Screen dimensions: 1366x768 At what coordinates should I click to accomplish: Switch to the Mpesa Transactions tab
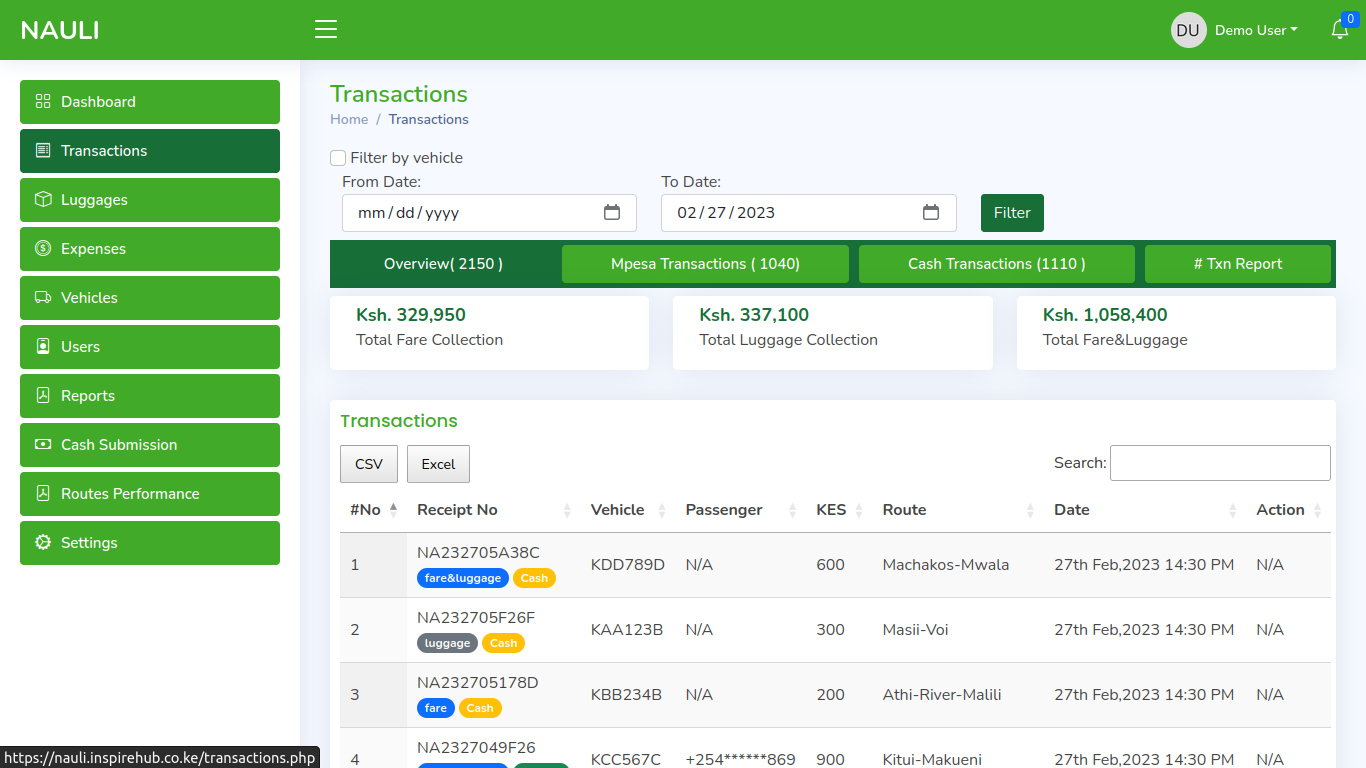coord(705,264)
